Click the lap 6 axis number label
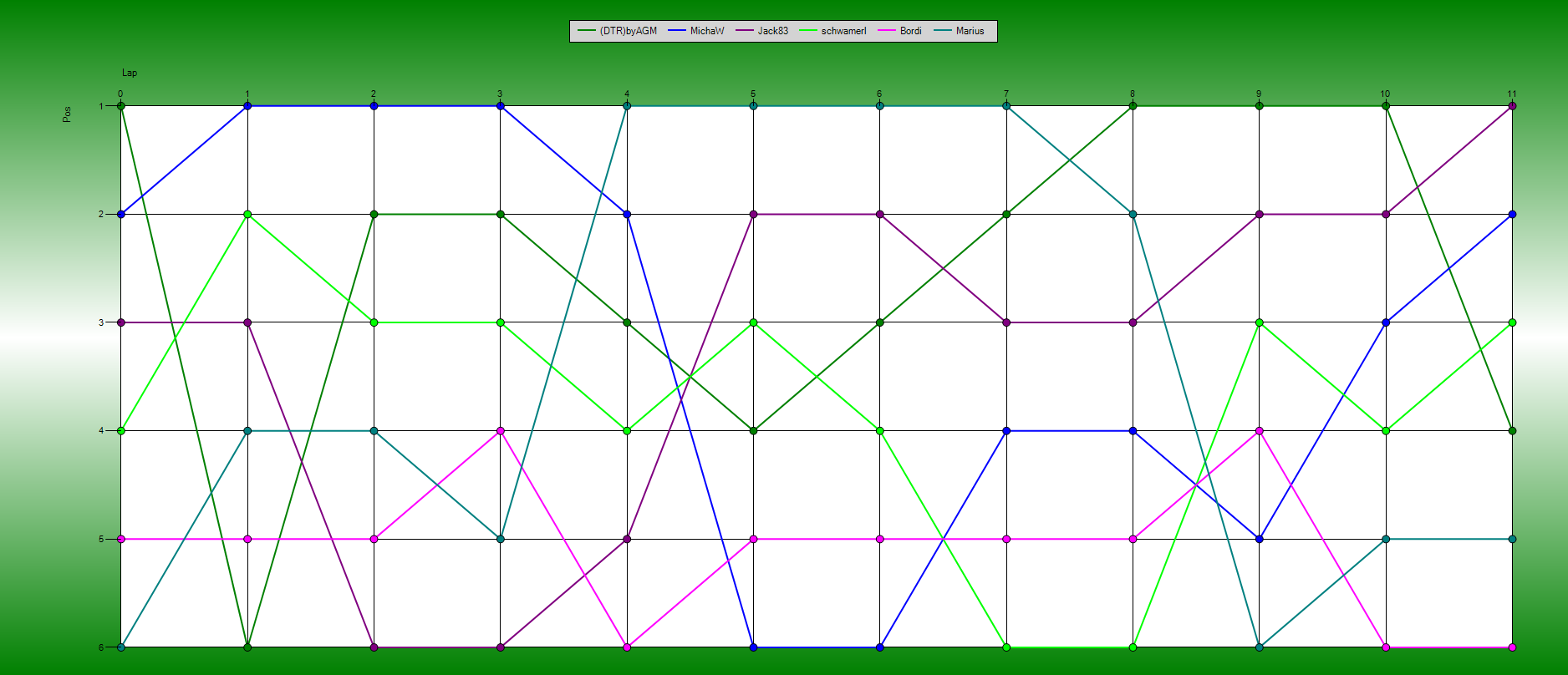1568x675 pixels. click(x=879, y=94)
